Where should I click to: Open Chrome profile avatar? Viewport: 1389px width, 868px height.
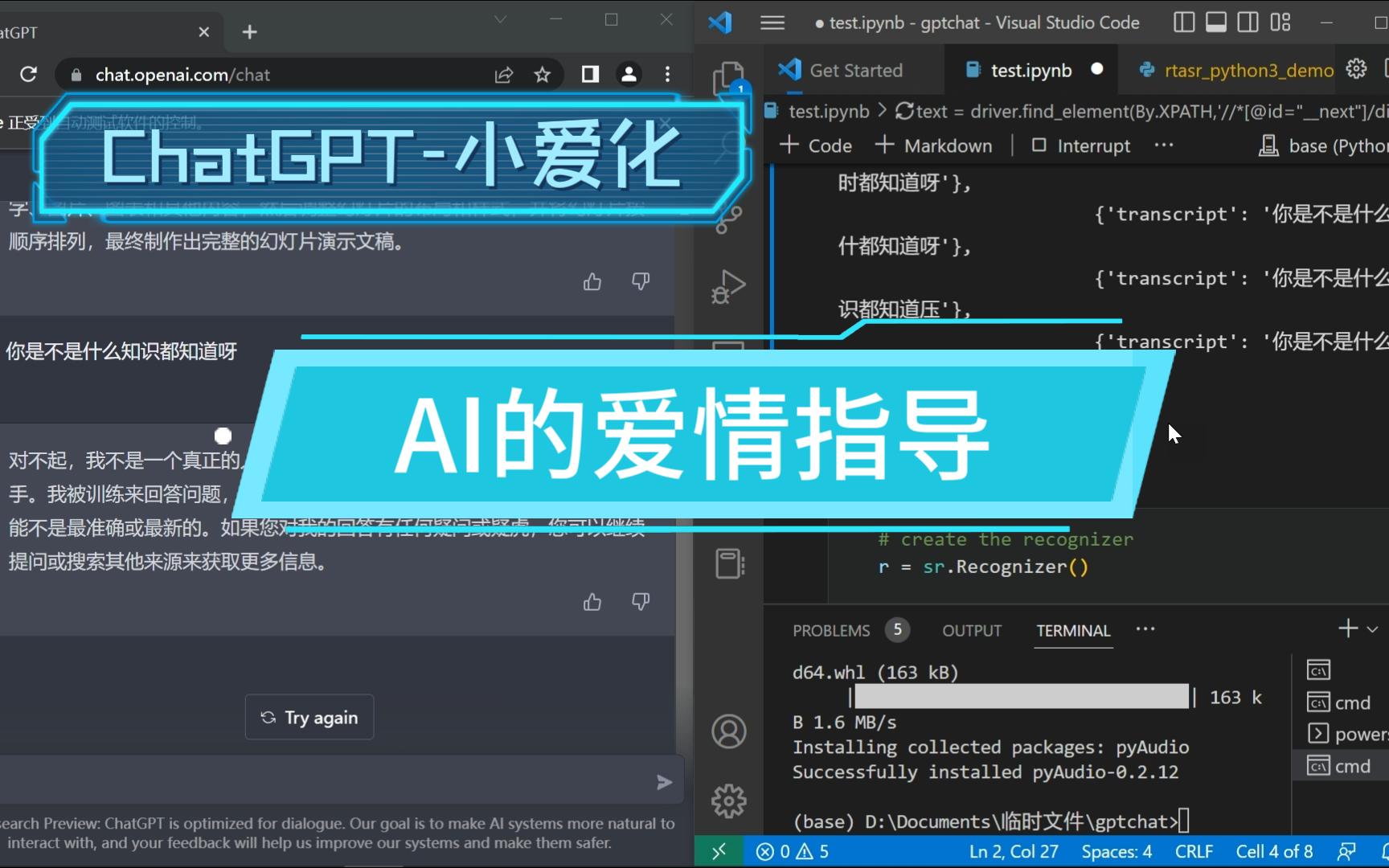point(629,74)
